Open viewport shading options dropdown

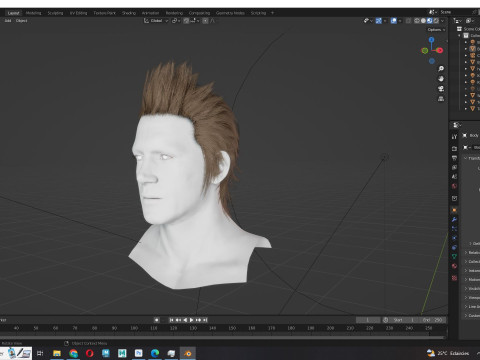tap(443, 21)
